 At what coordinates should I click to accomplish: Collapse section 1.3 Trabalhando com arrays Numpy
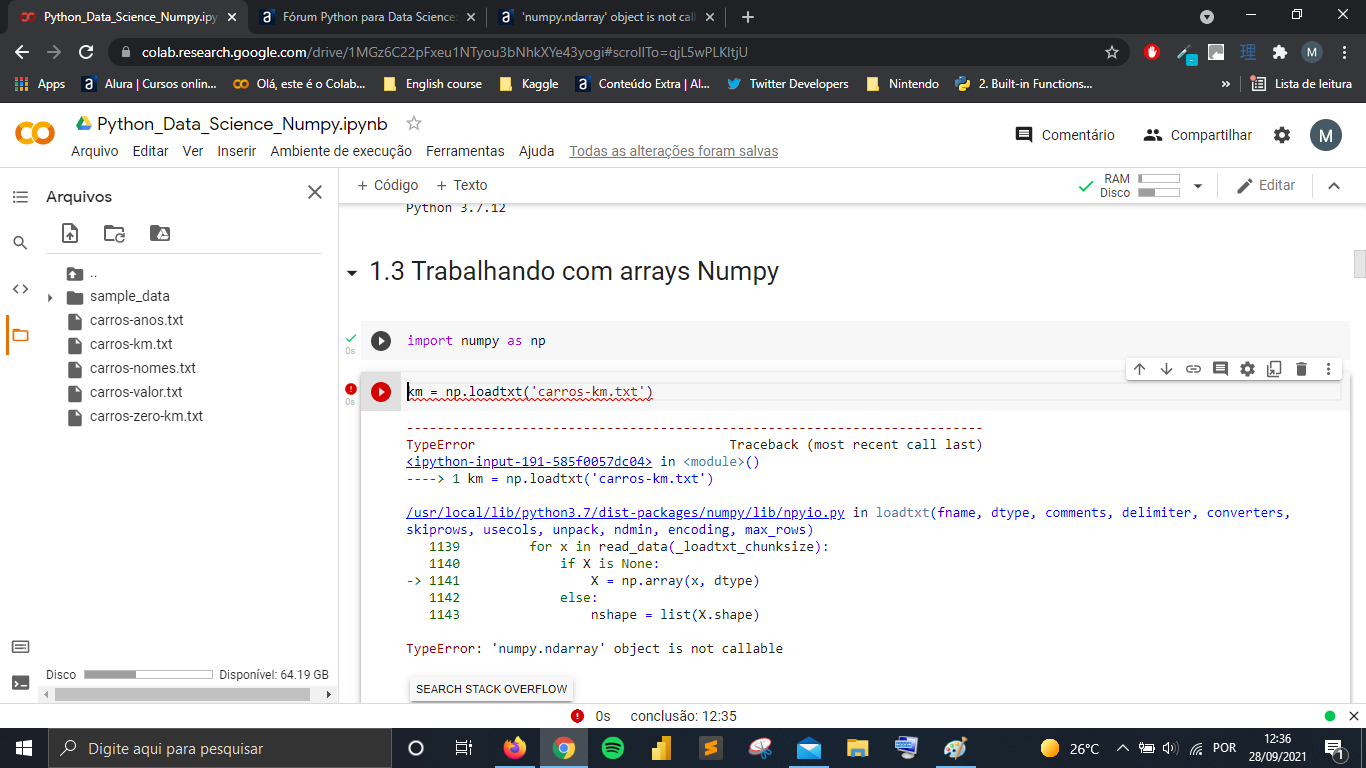(x=351, y=273)
